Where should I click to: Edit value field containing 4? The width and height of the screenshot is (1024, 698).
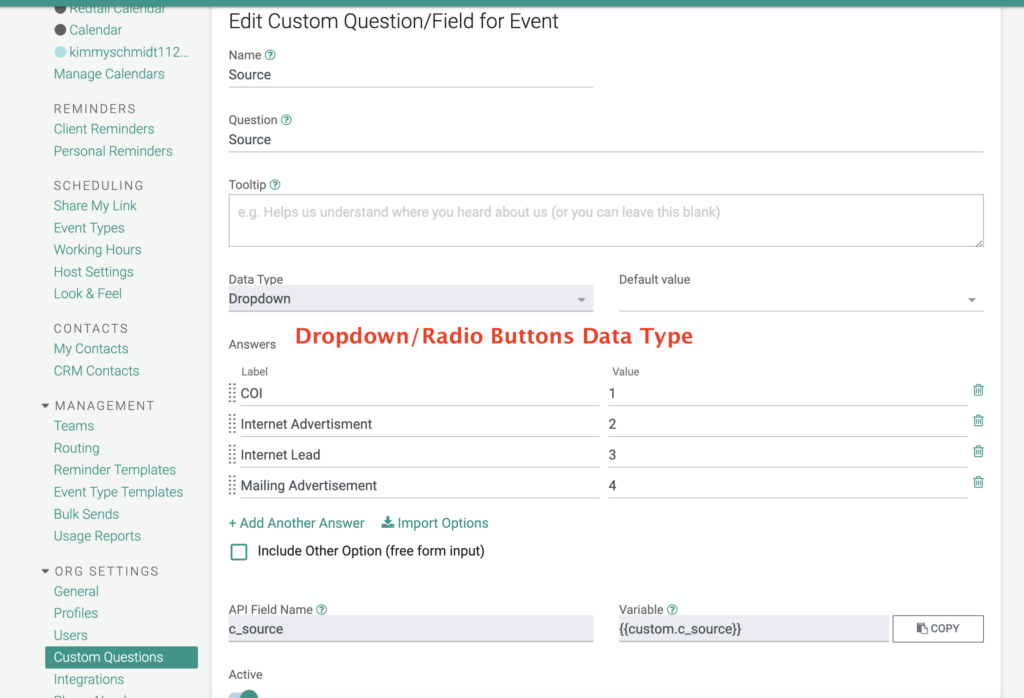(x=788, y=485)
